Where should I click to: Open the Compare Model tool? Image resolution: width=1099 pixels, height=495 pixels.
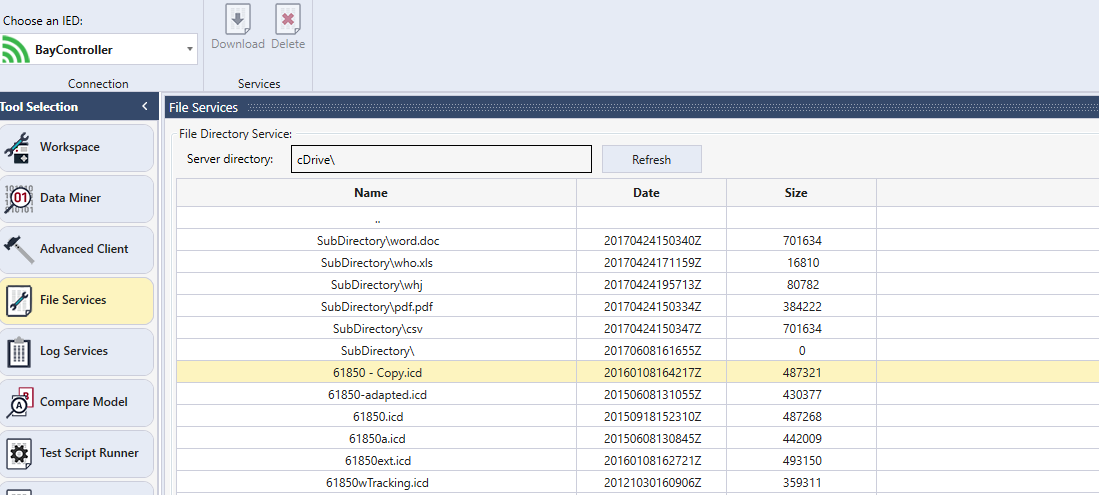pos(78,403)
